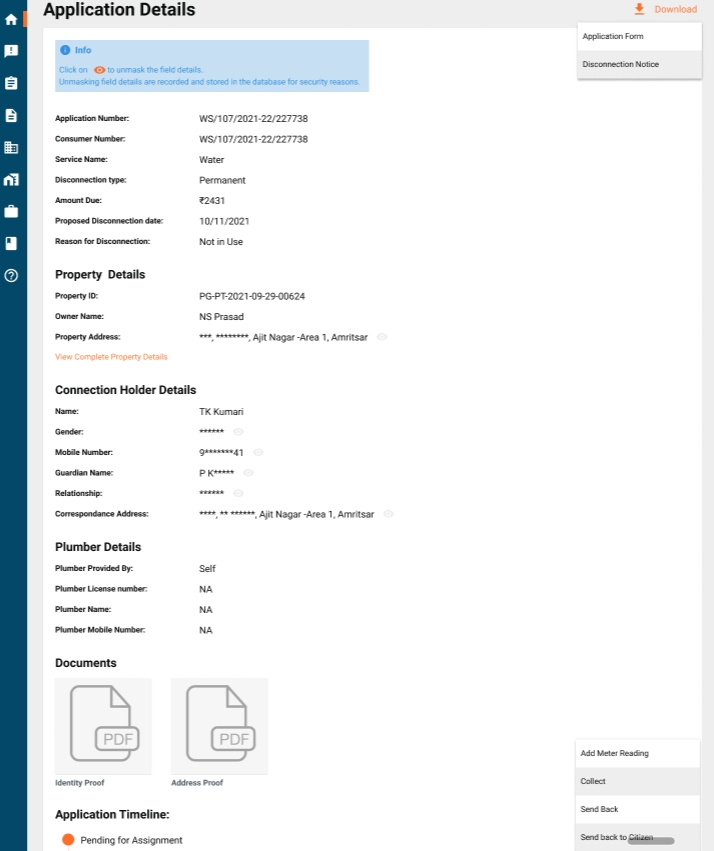714x851 pixels.
Task: Reveal the masked Gender value
Action: coord(238,432)
